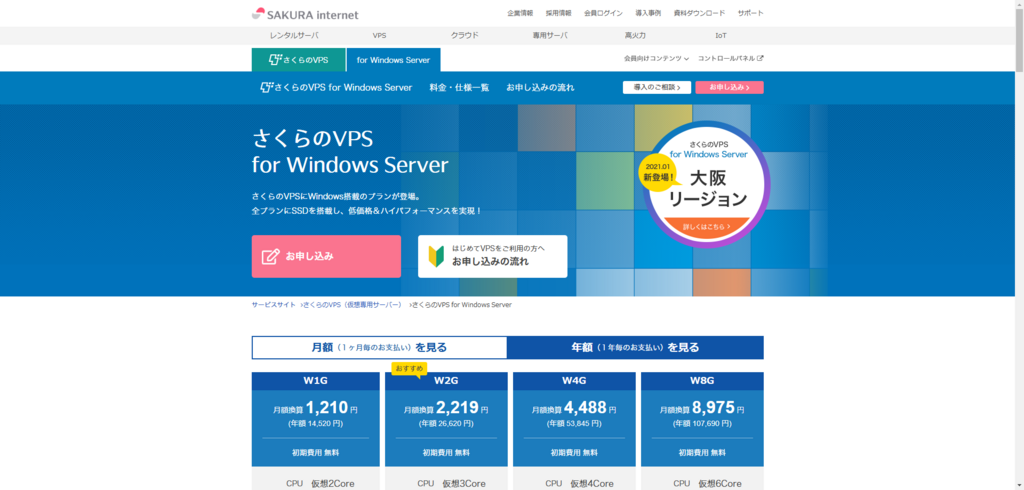Viewport: 1024px width, 490px height.
Task: Click the green-yellow beginner mark icon
Action: click(436, 256)
